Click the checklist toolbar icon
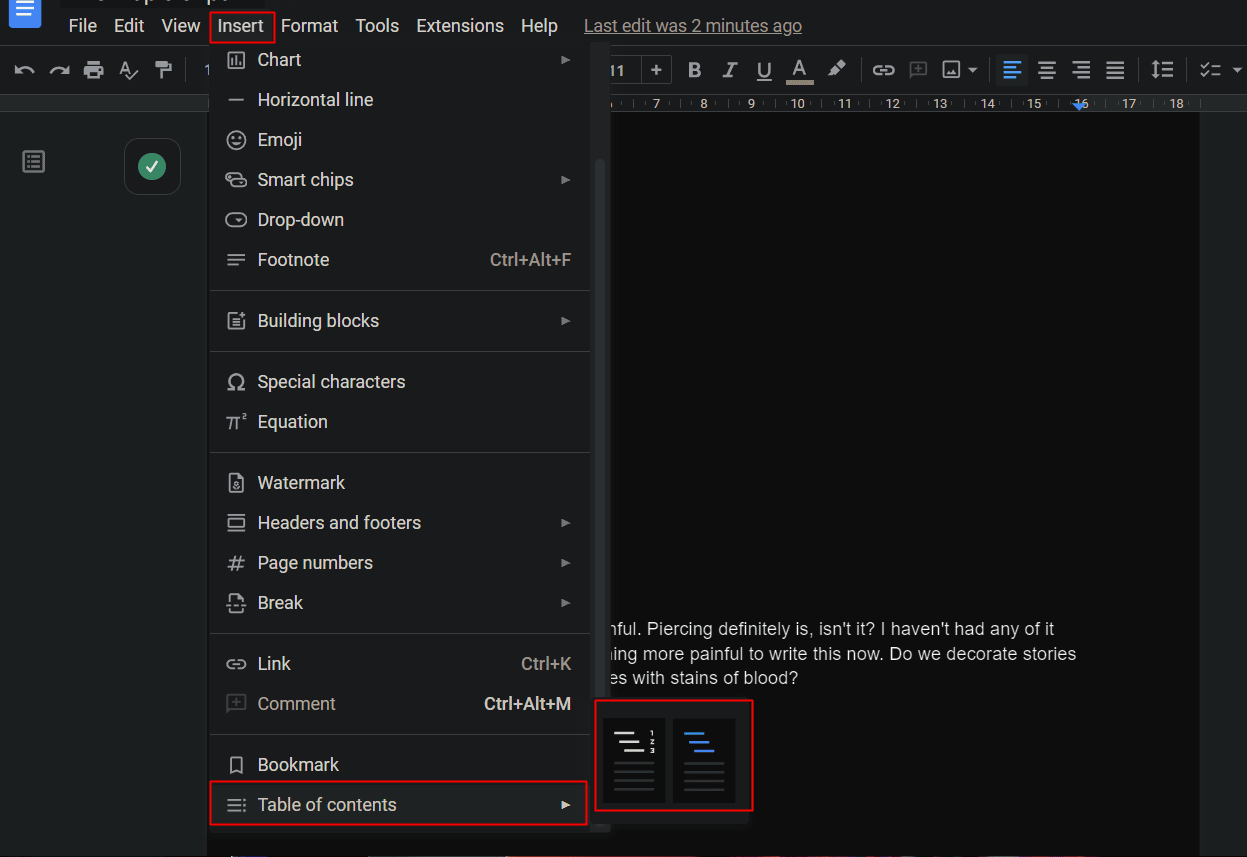Image resolution: width=1247 pixels, height=857 pixels. pyautogui.click(x=1210, y=70)
